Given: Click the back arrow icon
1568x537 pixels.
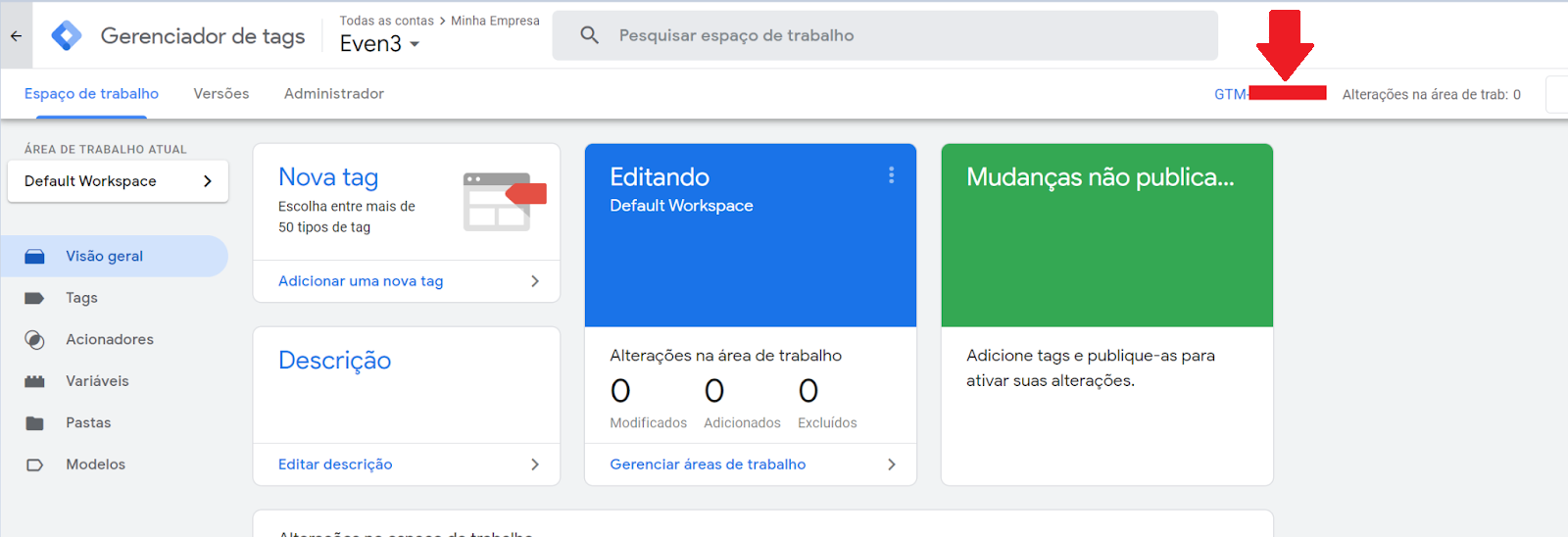Looking at the screenshot, I should click(16, 35).
